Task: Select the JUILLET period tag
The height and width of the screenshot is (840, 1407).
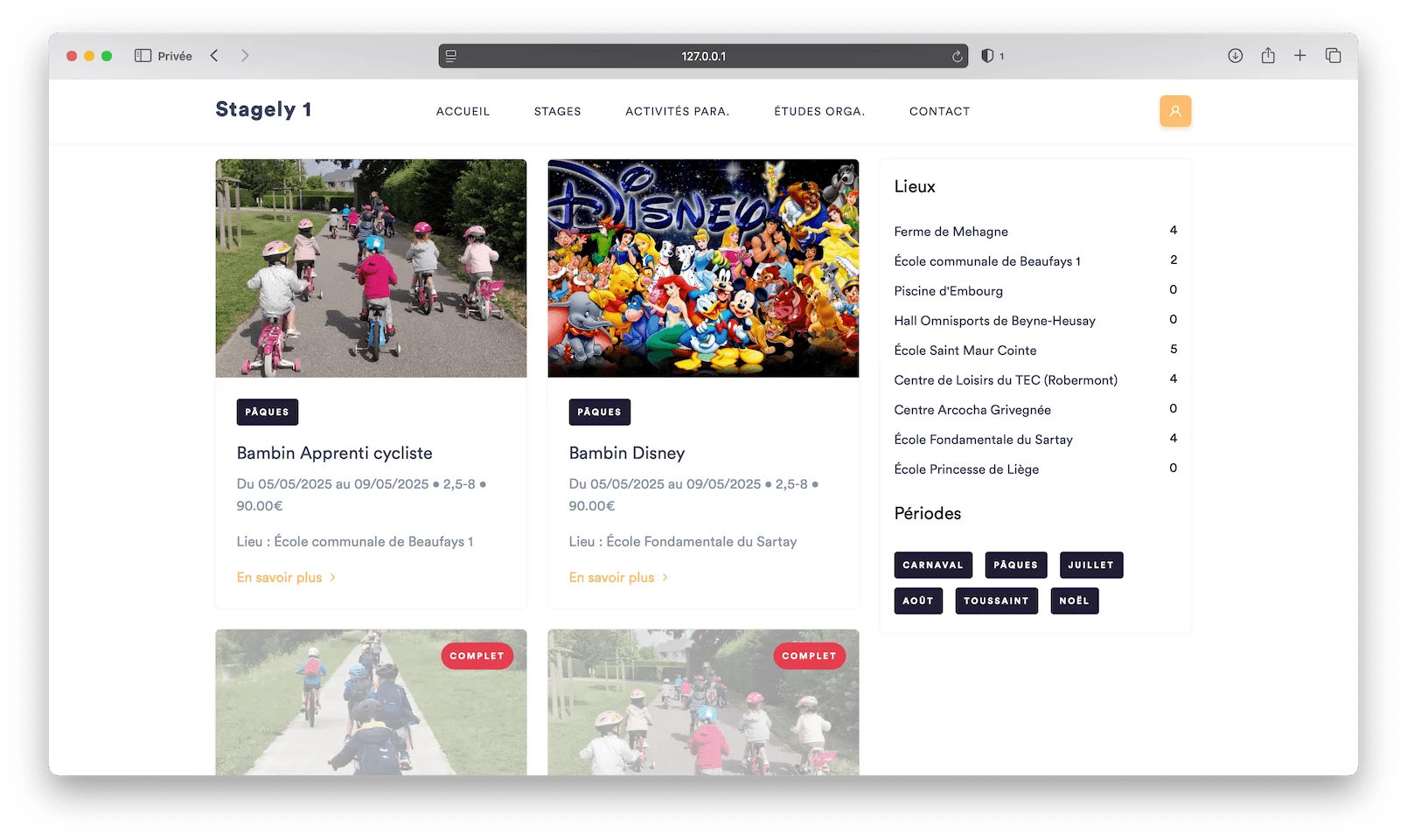Action: pos(1090,566)
